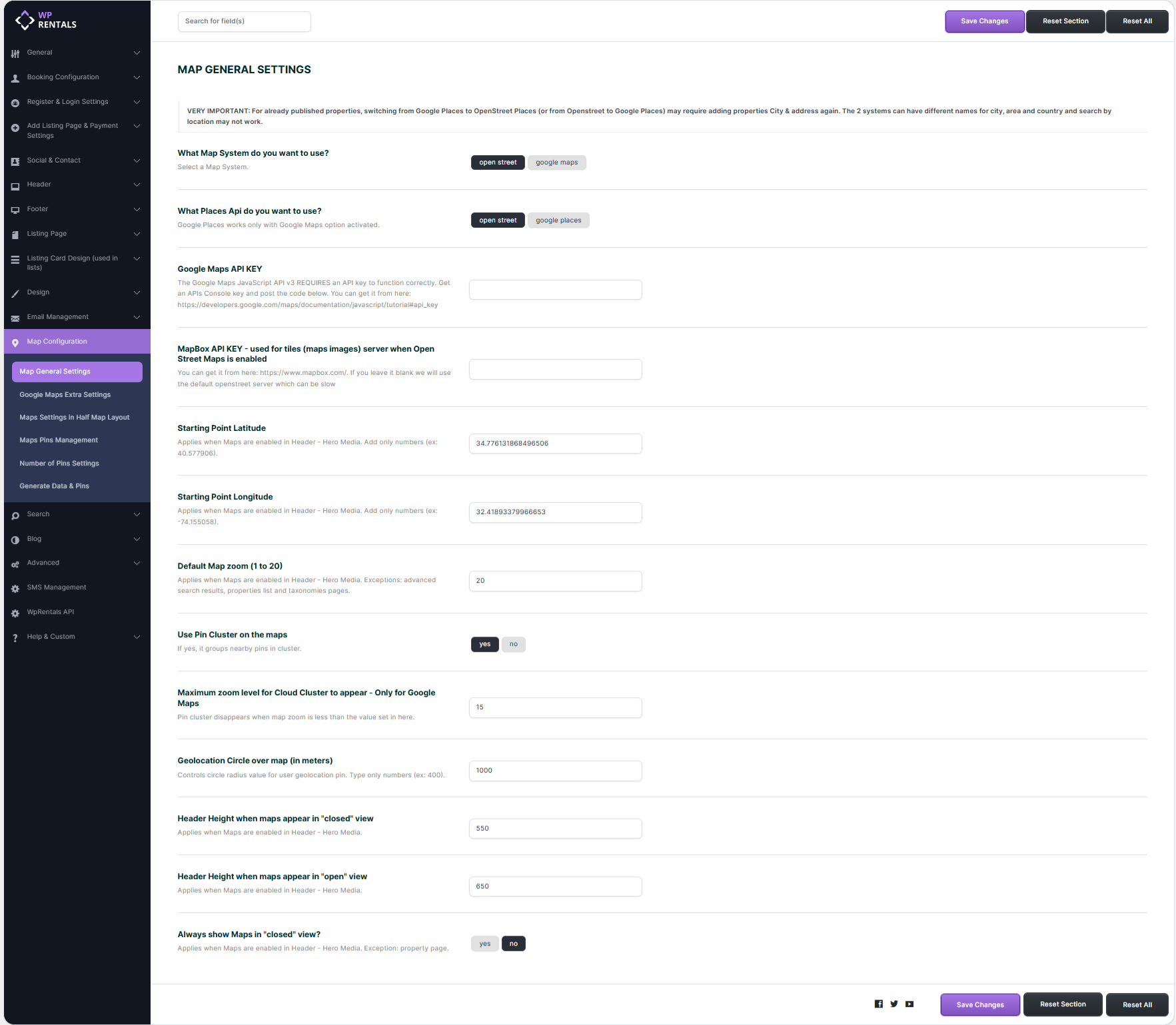The width and height of the screenshot is (1176, 1025).
Task: Select google maps as map system
Action: coord(556,163)
